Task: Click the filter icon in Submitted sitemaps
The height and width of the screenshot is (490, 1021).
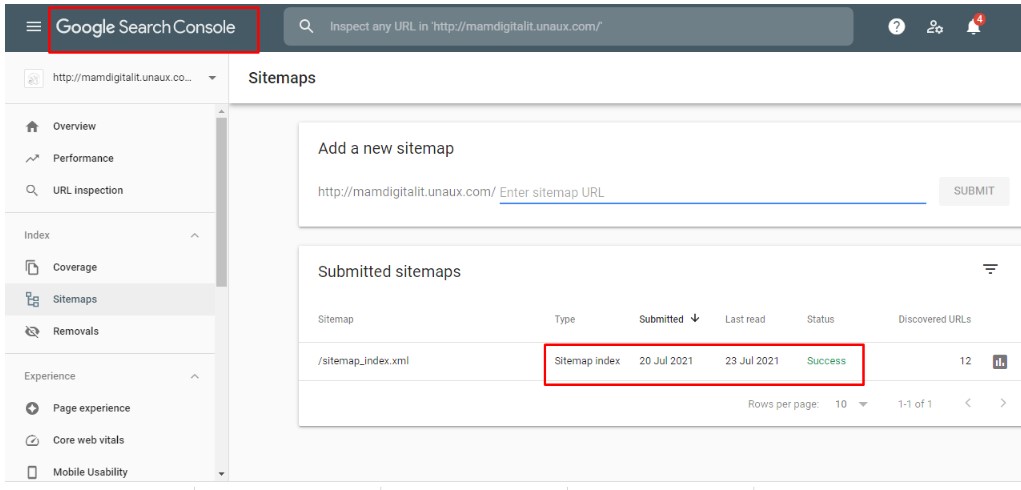Action: tap(990, 269)
